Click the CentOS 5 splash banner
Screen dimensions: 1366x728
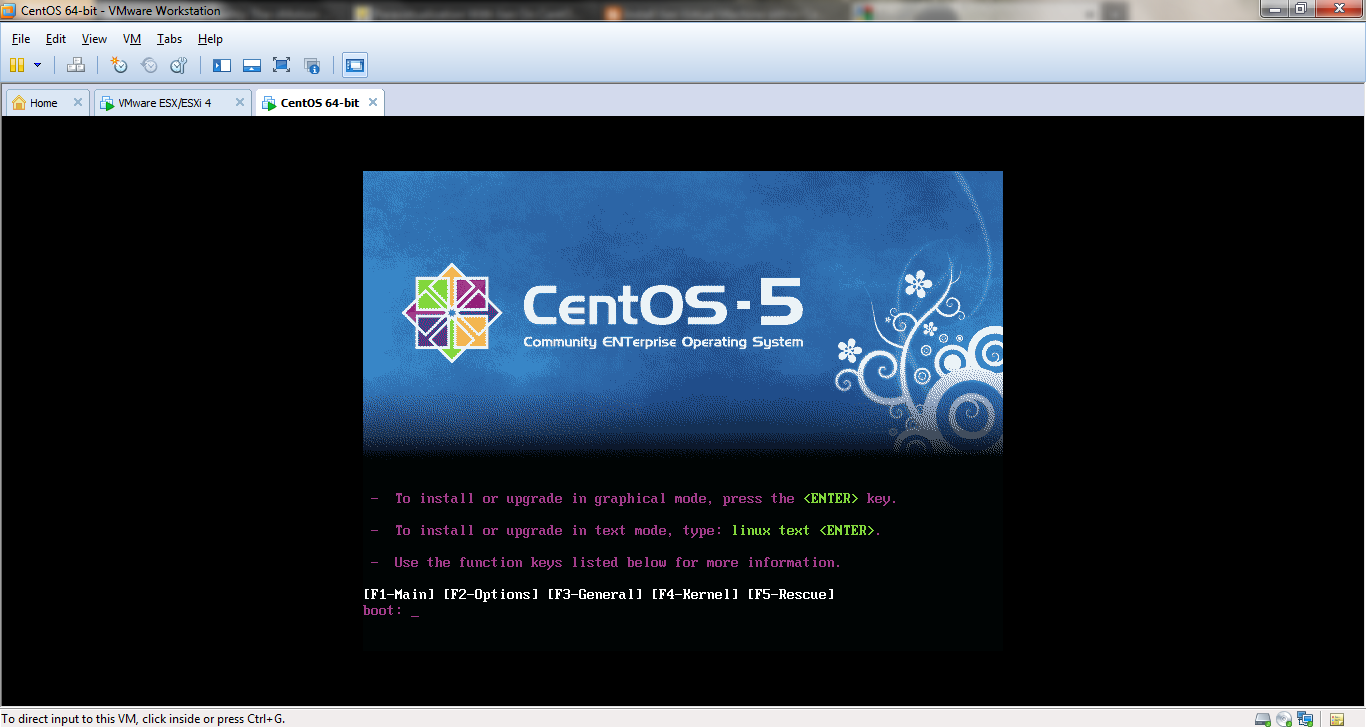(682, 313)
